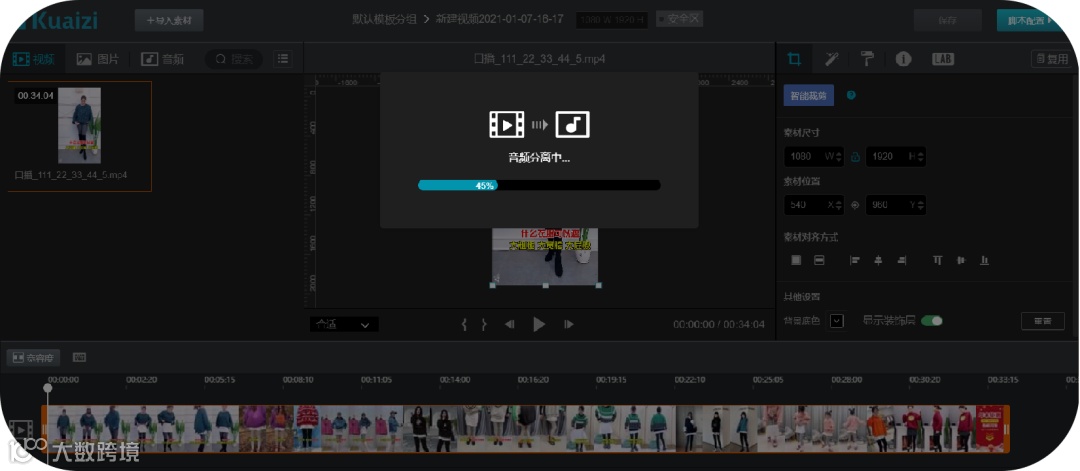
Task: Click the 00:14:00 mark on the timeline ruler
Action: pos(455,379)
